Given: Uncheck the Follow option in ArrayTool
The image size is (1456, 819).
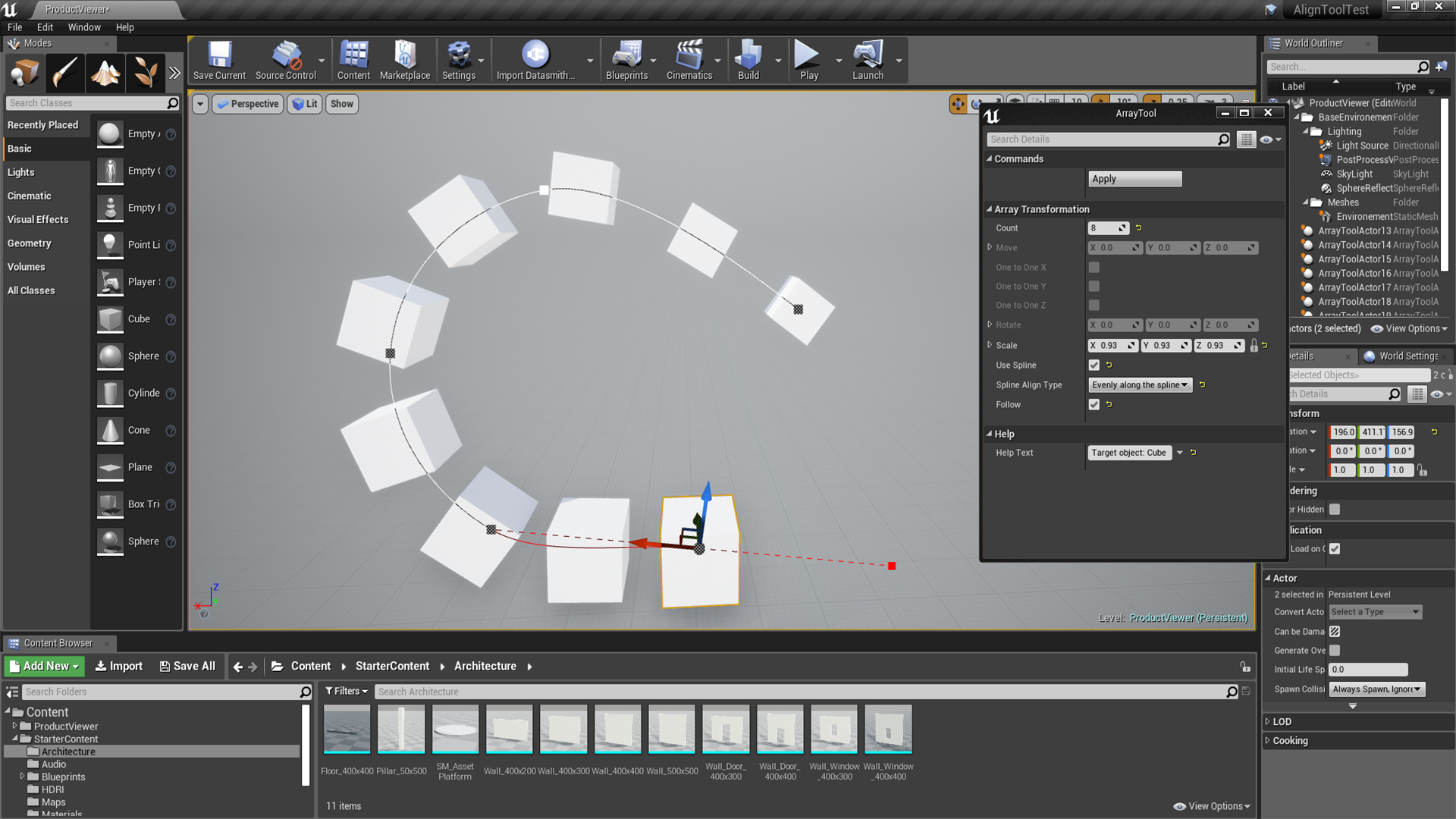Looking at the screenshot, I should click(1094, 404).
